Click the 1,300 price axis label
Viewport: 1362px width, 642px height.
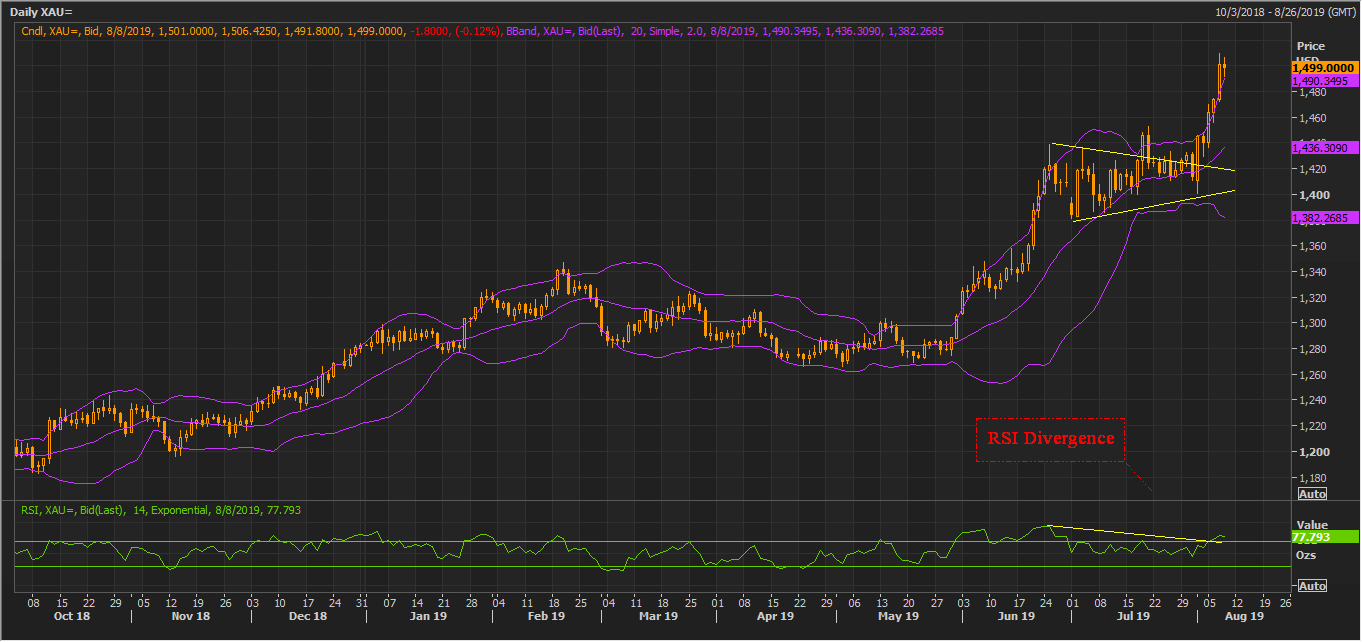[1312, 323]
